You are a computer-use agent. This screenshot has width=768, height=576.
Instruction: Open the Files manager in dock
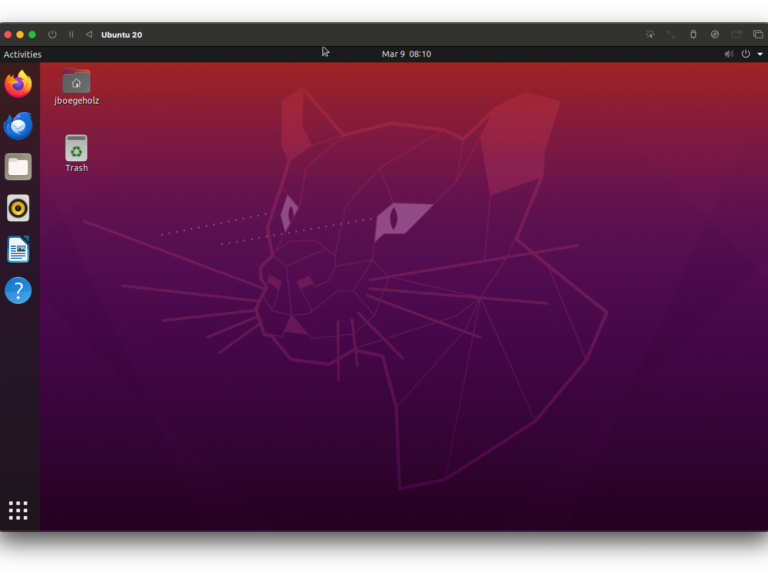(18, 167)
